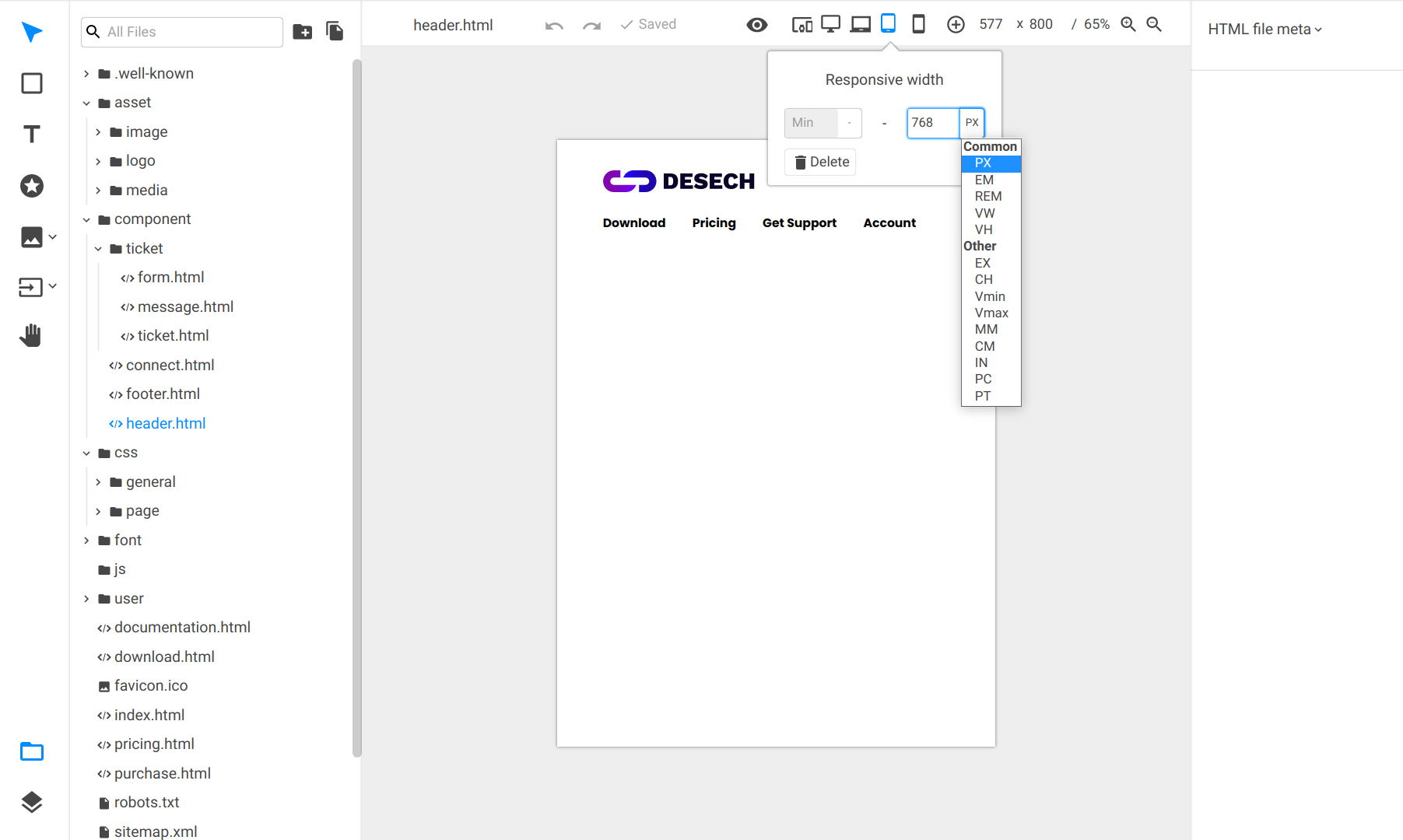Select the star icon tool

point(32,186)
